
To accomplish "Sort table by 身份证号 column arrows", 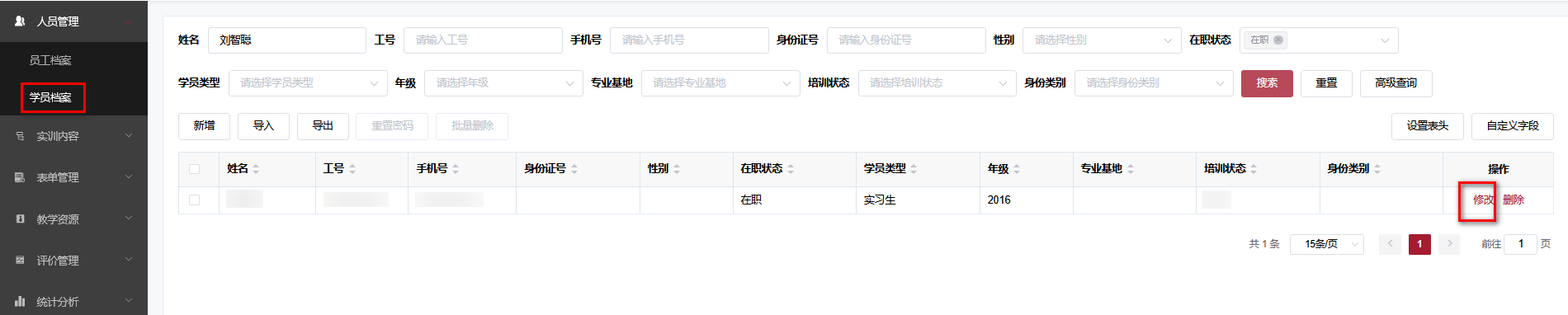I will (x=574, y=168).
